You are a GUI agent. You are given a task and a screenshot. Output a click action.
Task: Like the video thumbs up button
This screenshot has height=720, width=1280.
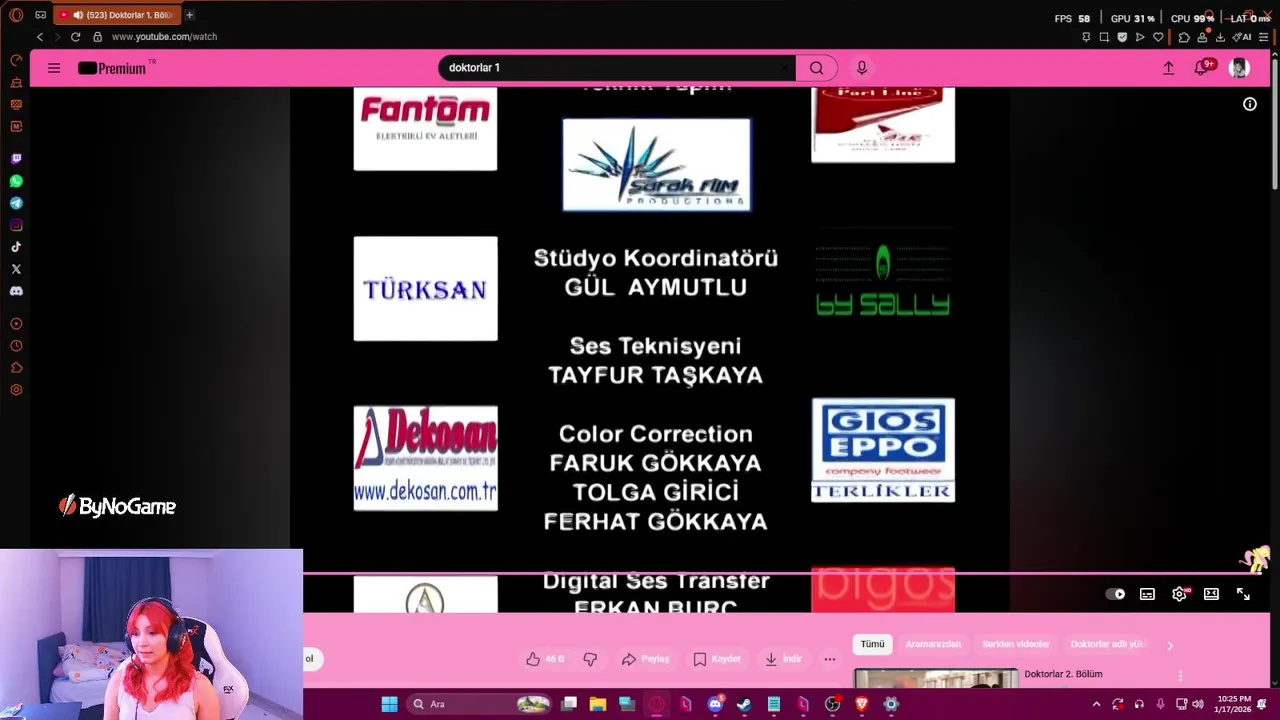(545, 659)
